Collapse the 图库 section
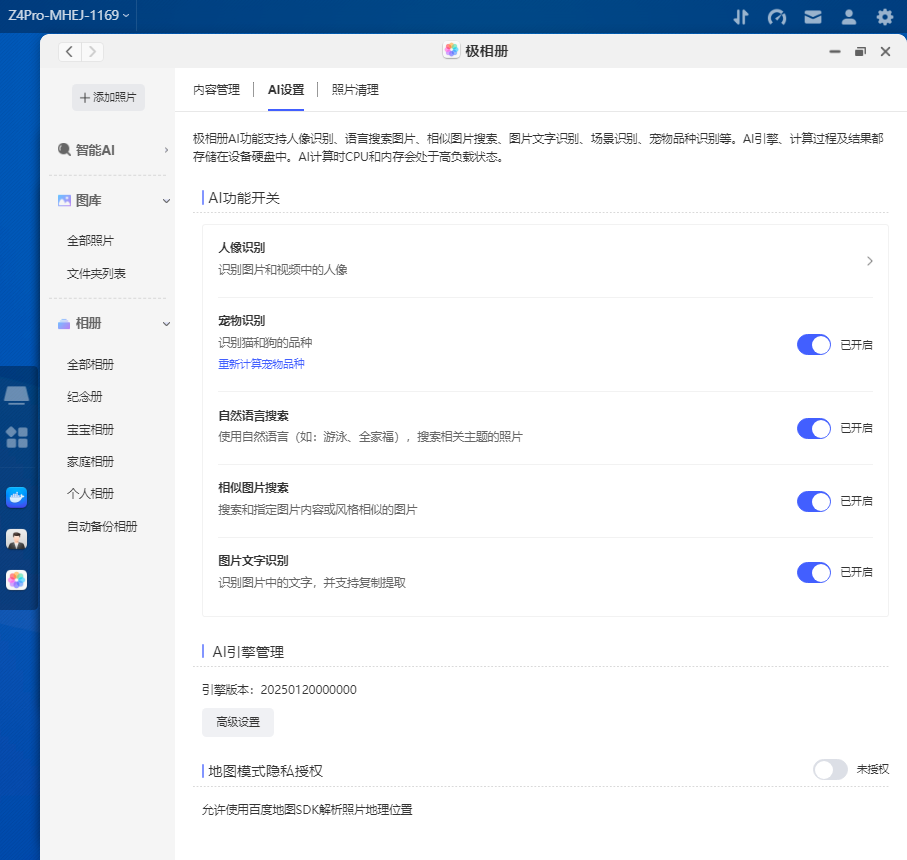This screenshot has width=907, height=860. click(166, 200)
